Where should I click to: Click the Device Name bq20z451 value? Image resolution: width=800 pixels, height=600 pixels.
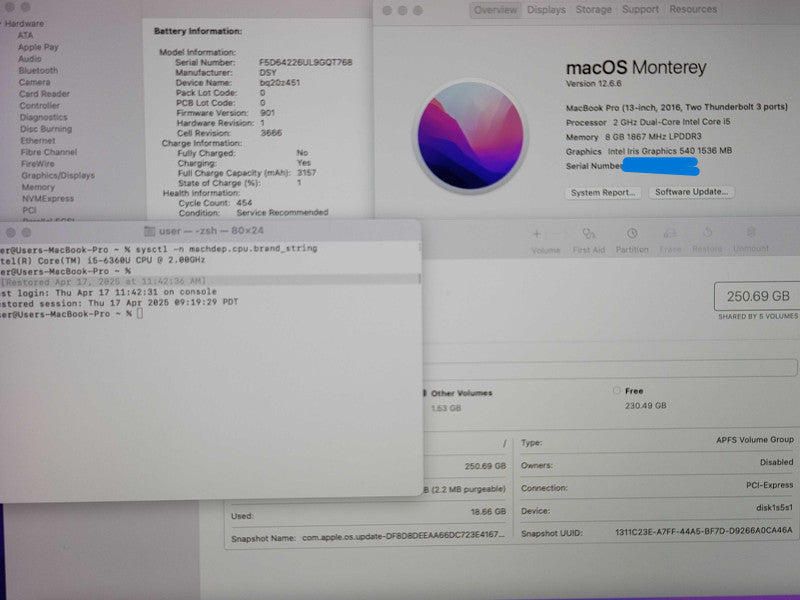[x=280, y=83]
